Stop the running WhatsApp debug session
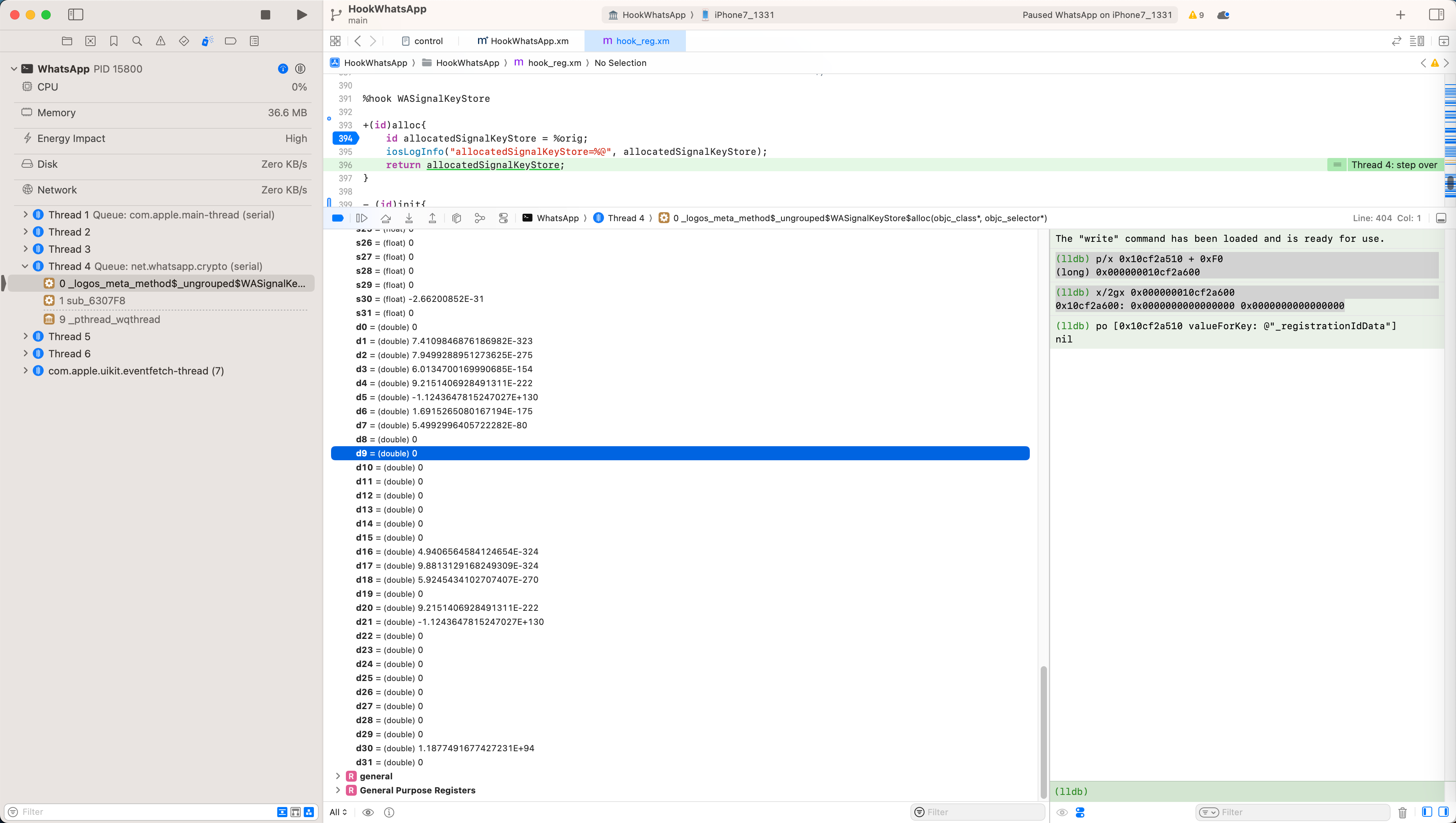This screenshot has width=1456, height=823. (x=265, y=15)
